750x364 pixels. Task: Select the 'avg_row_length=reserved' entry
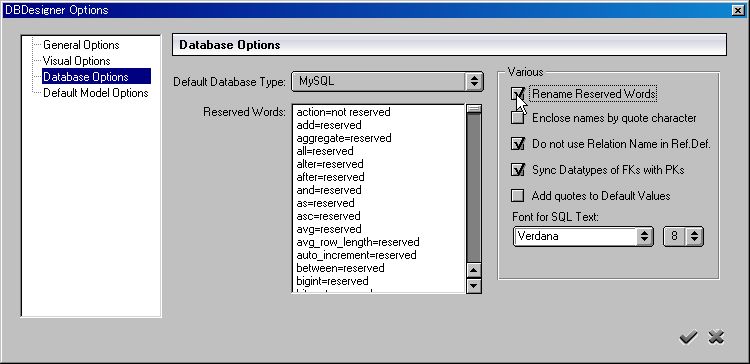click(x=358, y=242)
